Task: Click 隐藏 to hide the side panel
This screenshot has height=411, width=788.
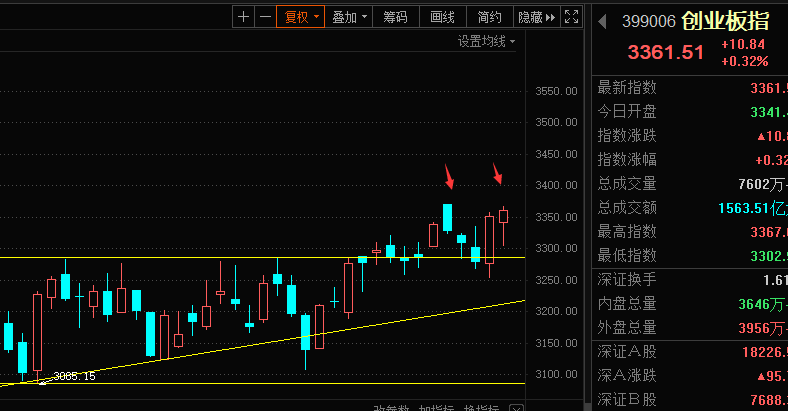Action: [536, 17]
